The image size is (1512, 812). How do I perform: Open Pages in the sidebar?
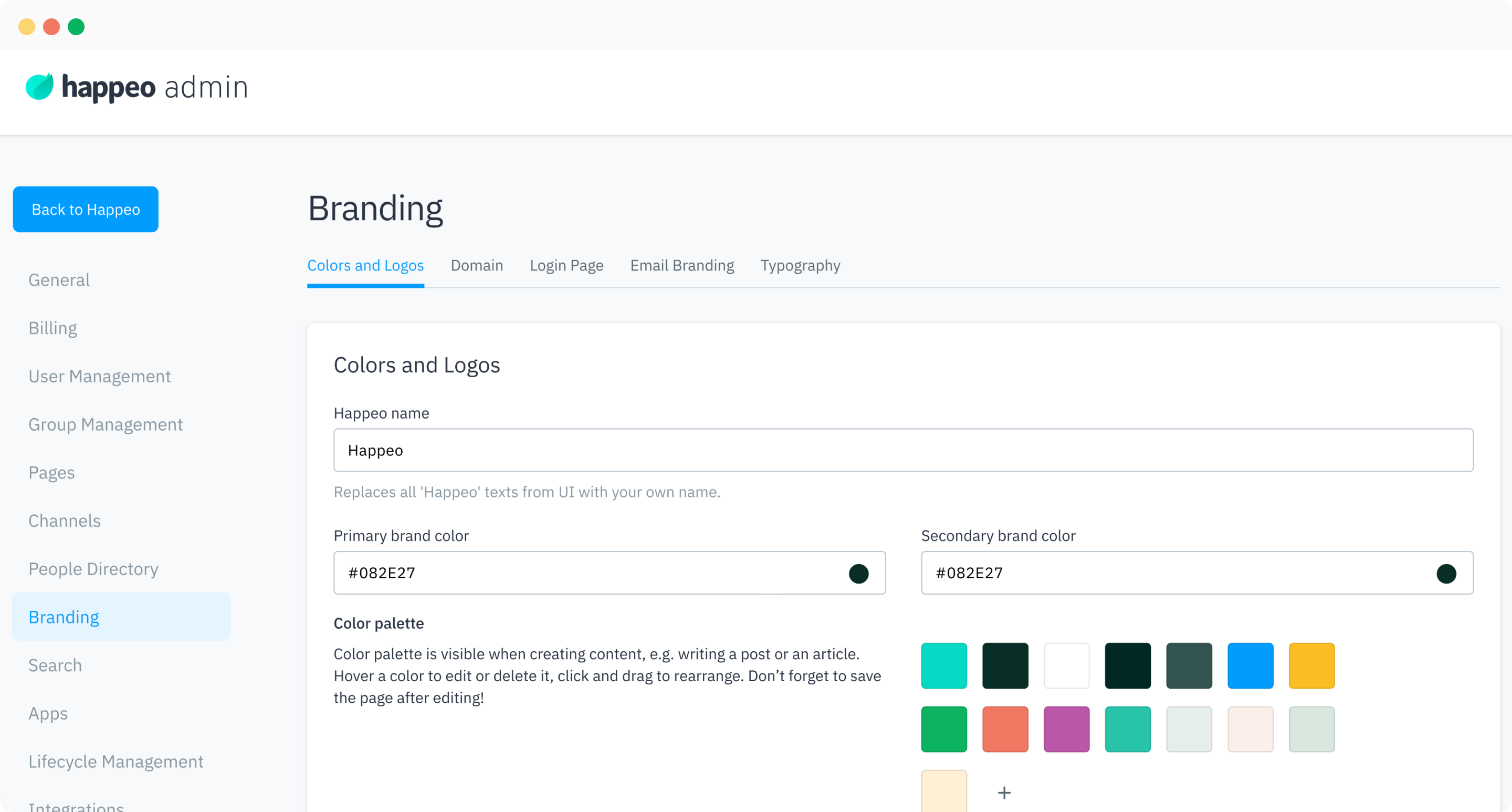(x=51, y=473)
